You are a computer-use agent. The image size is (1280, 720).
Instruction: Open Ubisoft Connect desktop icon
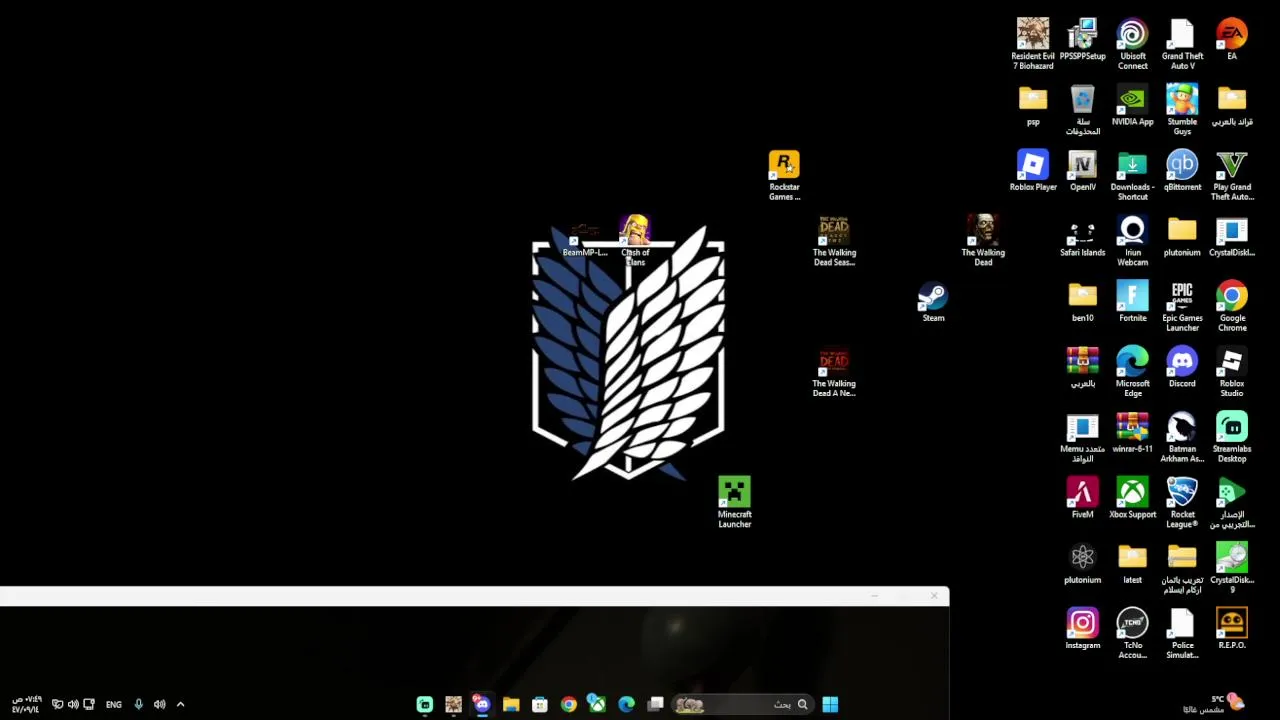pyautogui.click(x=1132, y=43)
